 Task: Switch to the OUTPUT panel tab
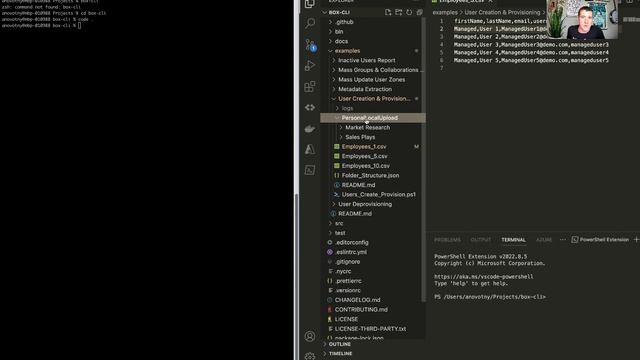480,240
